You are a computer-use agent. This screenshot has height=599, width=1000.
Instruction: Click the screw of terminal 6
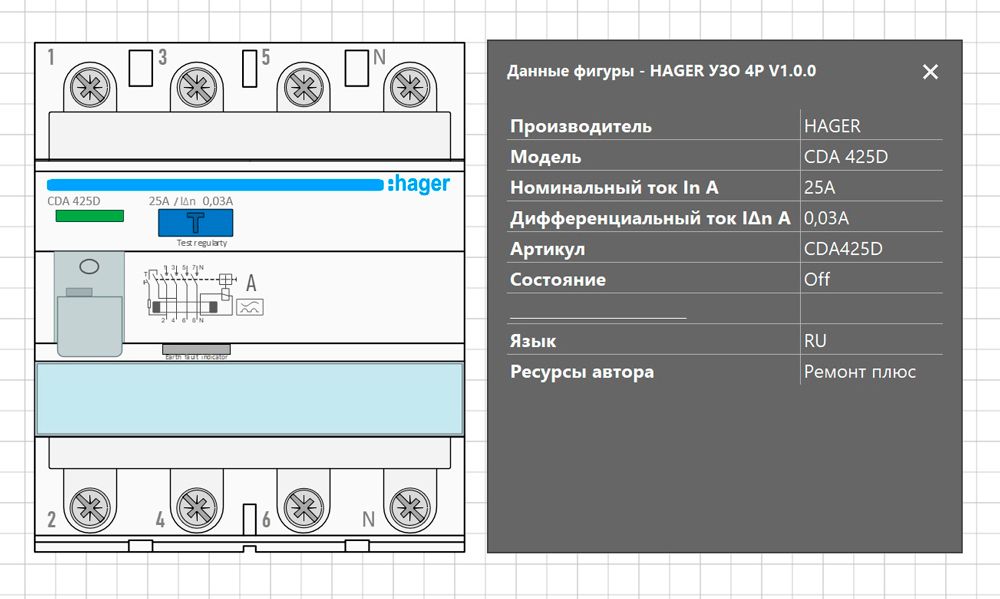[303, 508]
